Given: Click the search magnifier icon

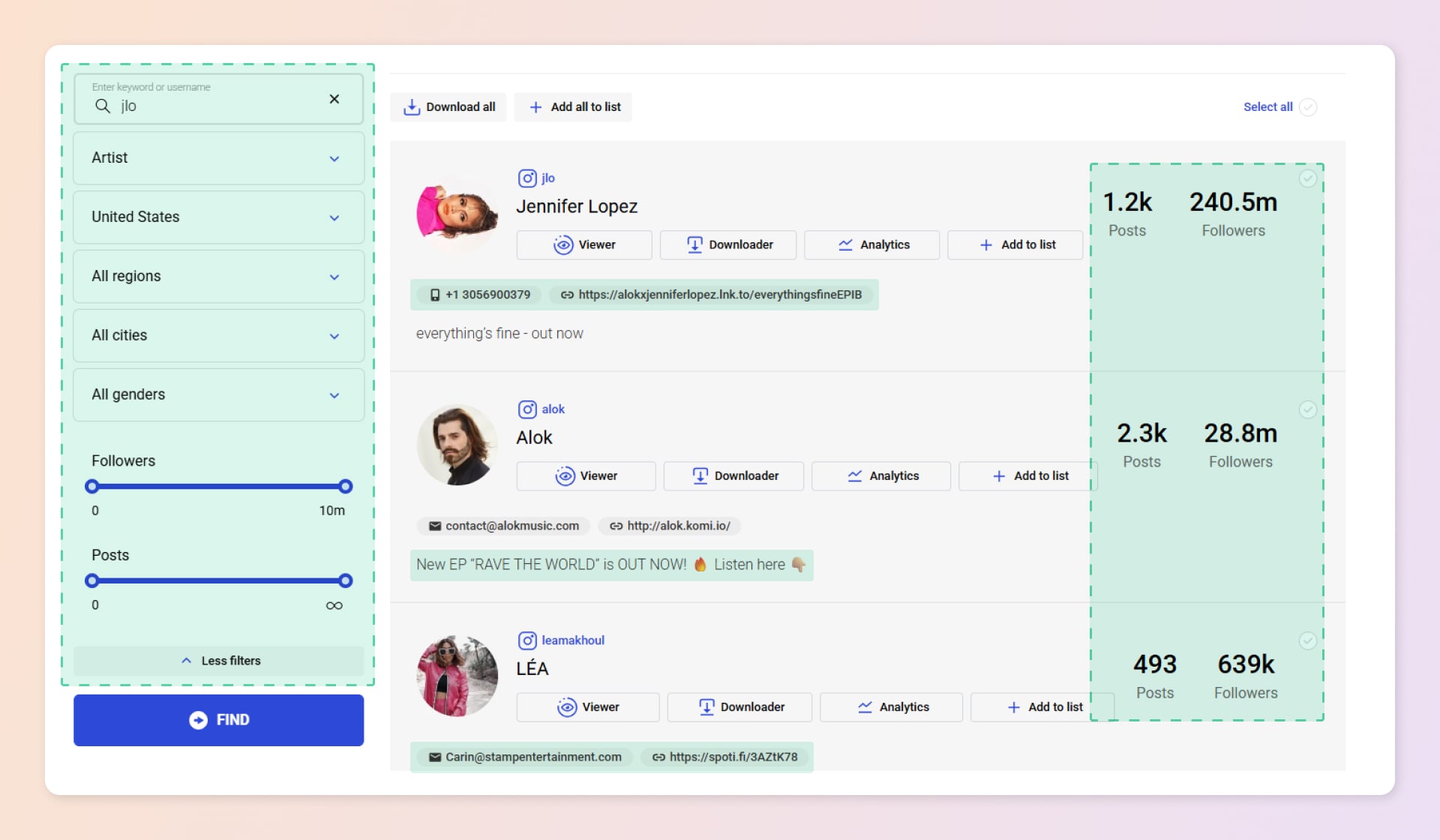Looking at the screenshot, I should [x=103, y=106].
